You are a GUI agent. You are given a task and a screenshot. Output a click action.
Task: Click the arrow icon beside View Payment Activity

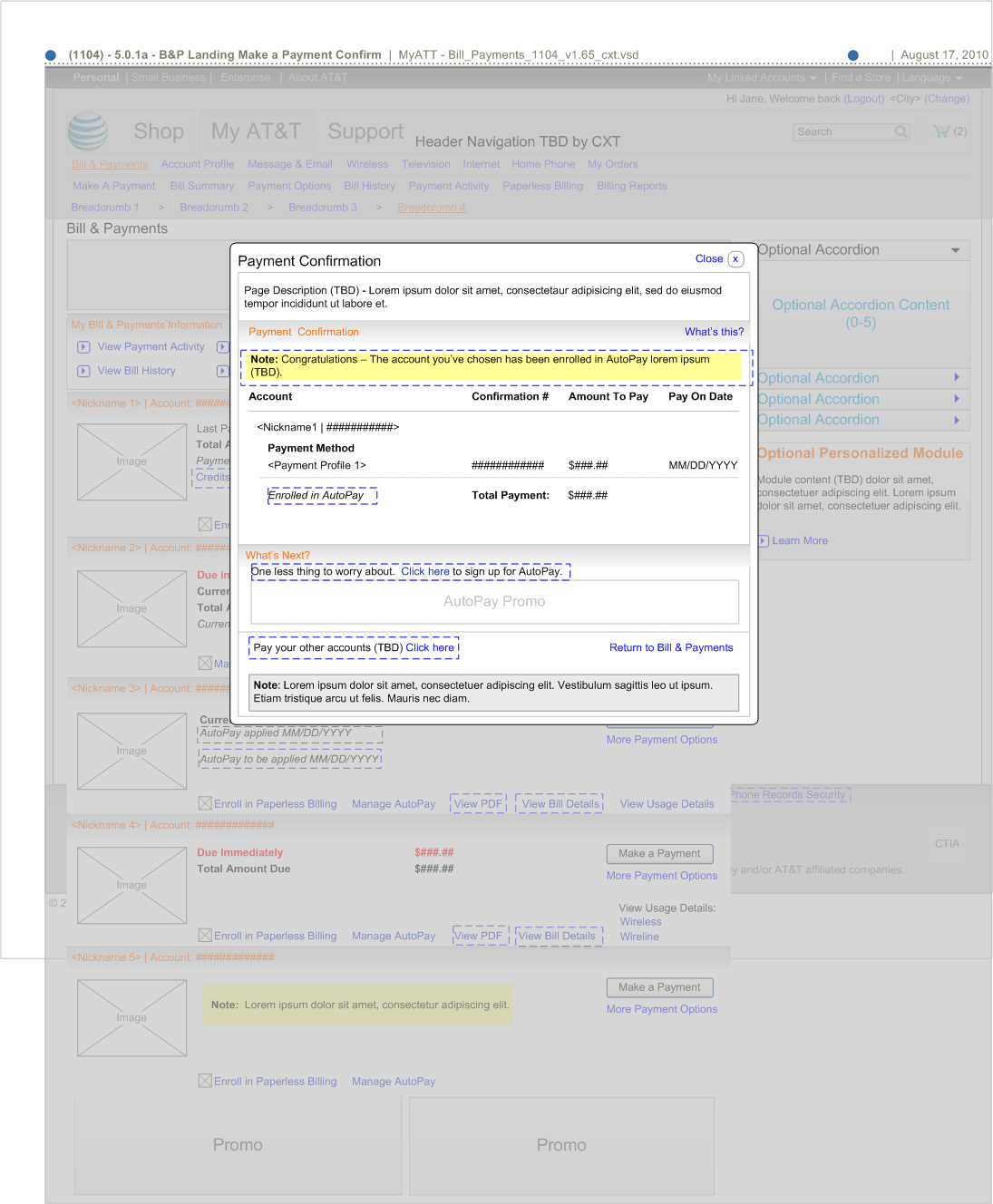[83, 347]
